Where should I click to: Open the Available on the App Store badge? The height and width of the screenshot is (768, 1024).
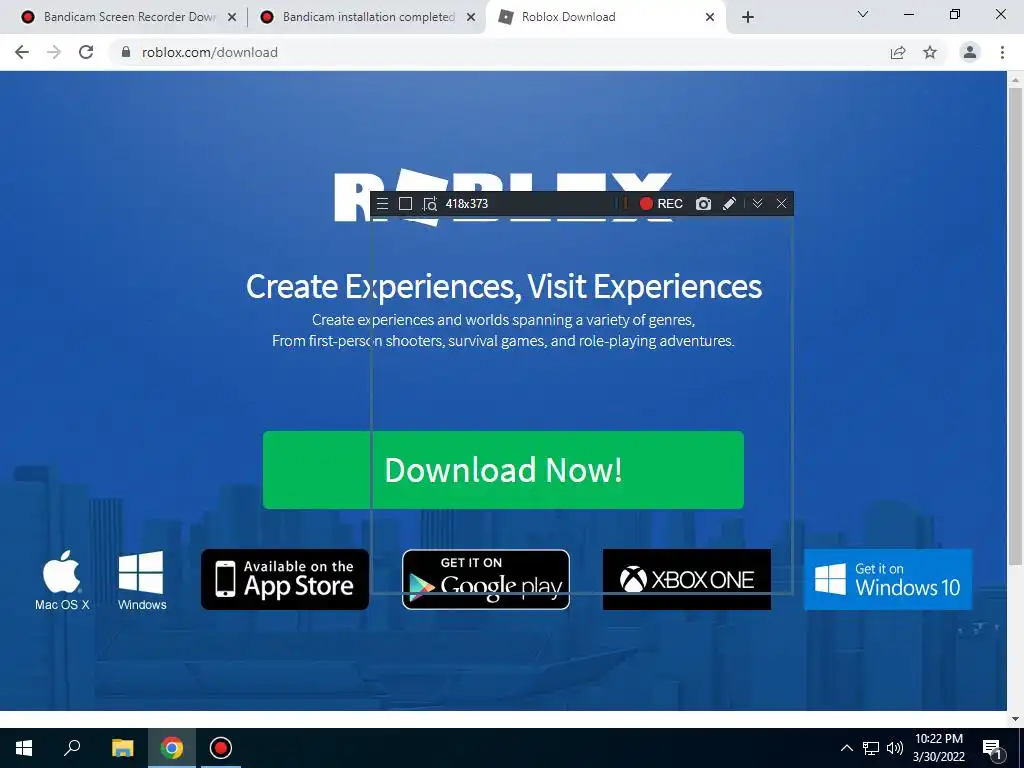pos(285,579)
